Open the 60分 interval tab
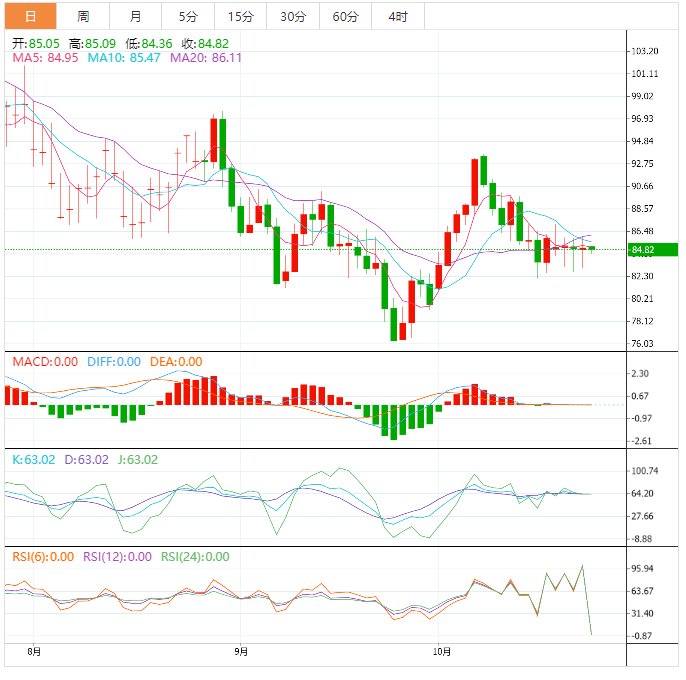 tap(346, 16)
